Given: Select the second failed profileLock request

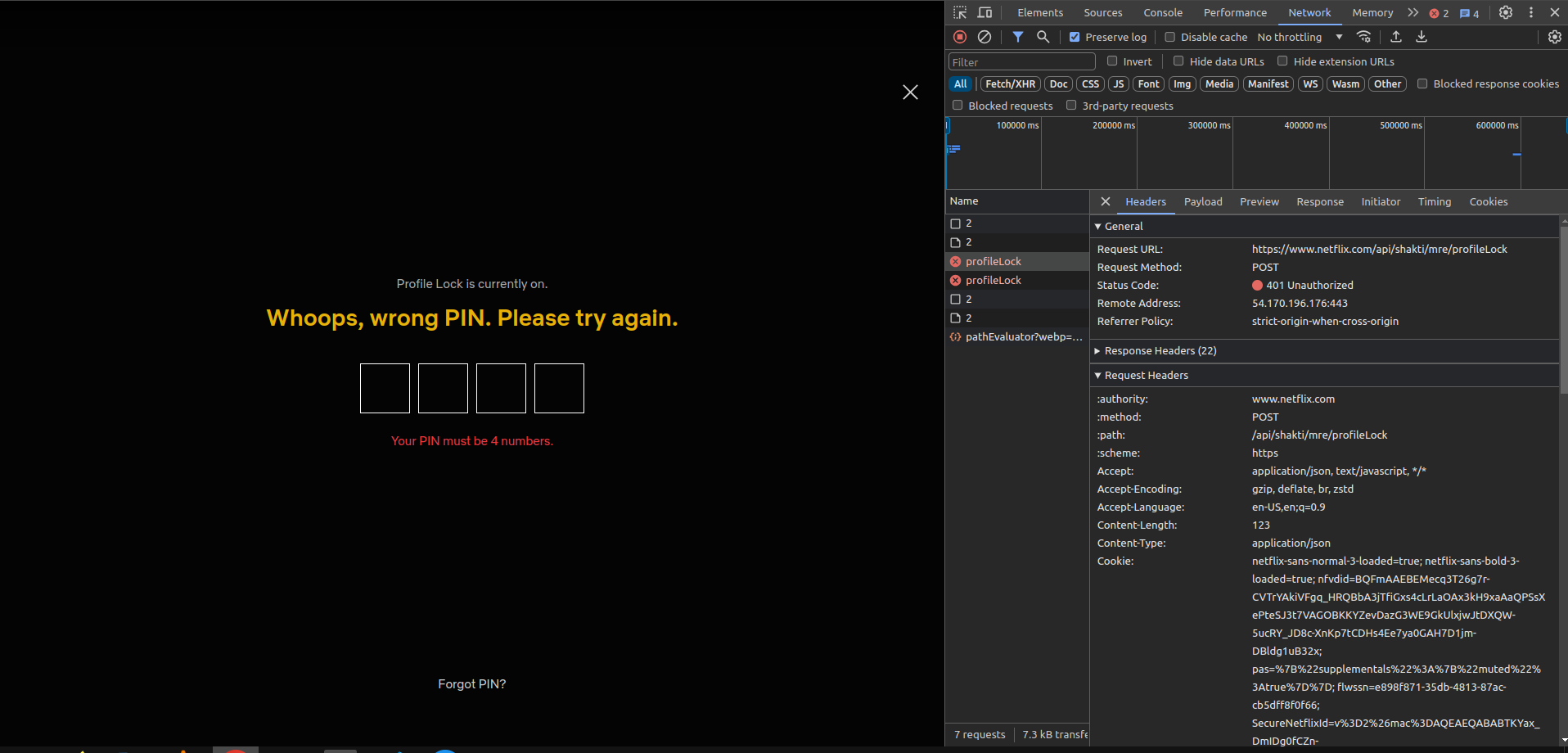Looking at the screenshot, I should tap(1017, 280).
